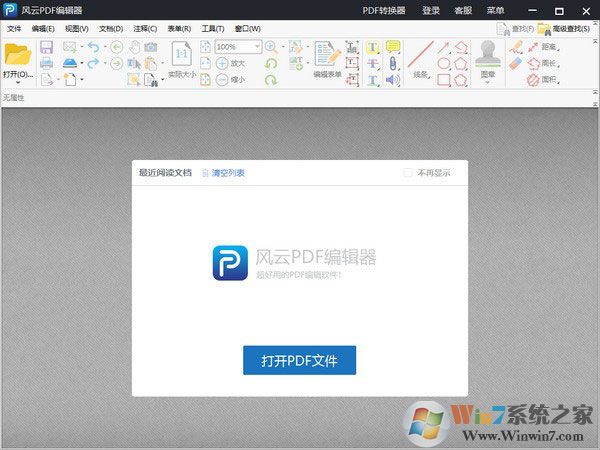Select the text selection tool
The width and height of the screenshot is (600, 450).
click(x=134, y=63)
